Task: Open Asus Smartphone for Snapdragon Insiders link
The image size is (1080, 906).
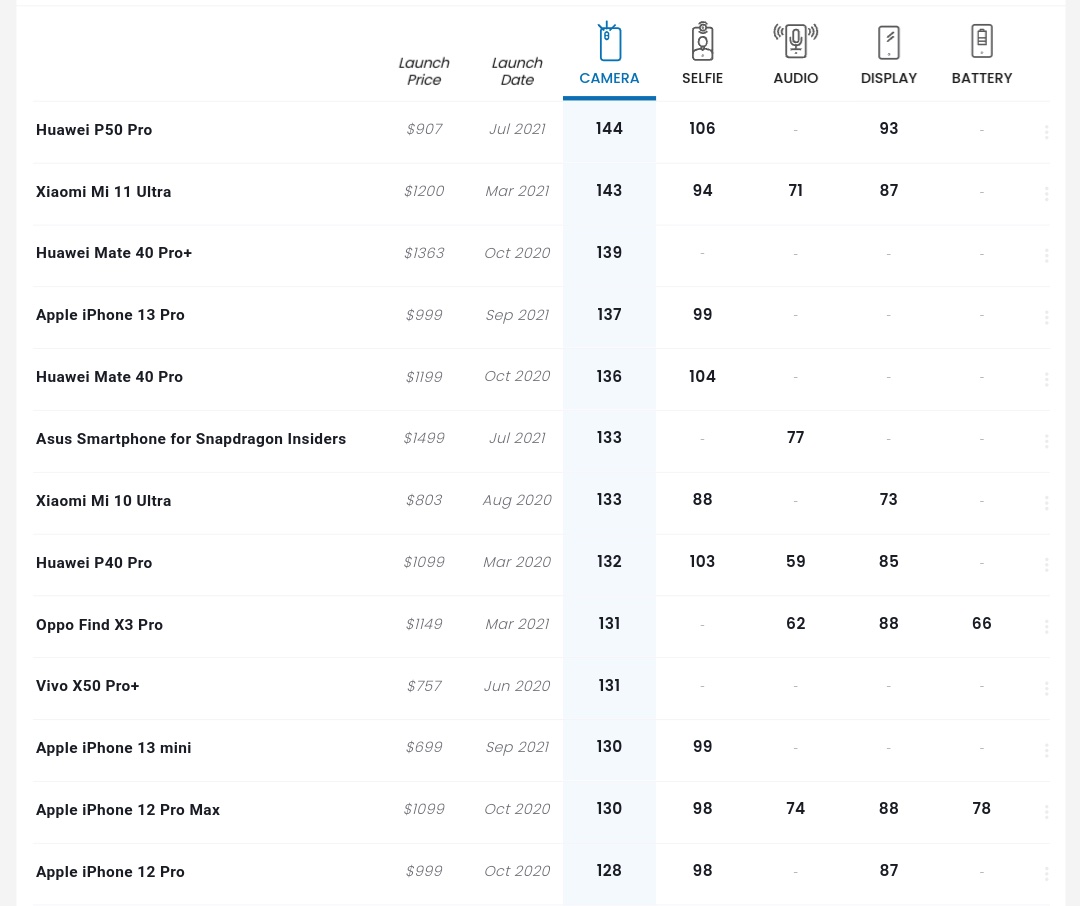Action: (191, 439)
